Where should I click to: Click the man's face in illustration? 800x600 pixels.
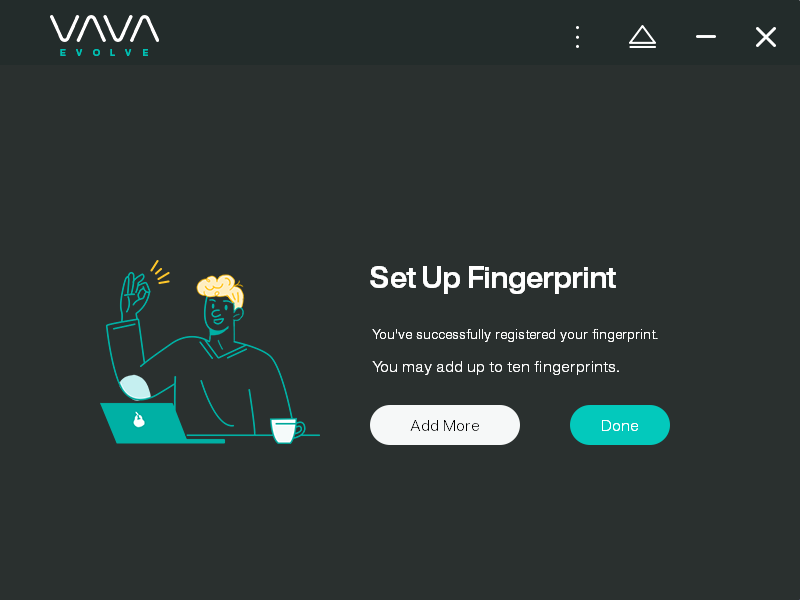tap(218, 314)
